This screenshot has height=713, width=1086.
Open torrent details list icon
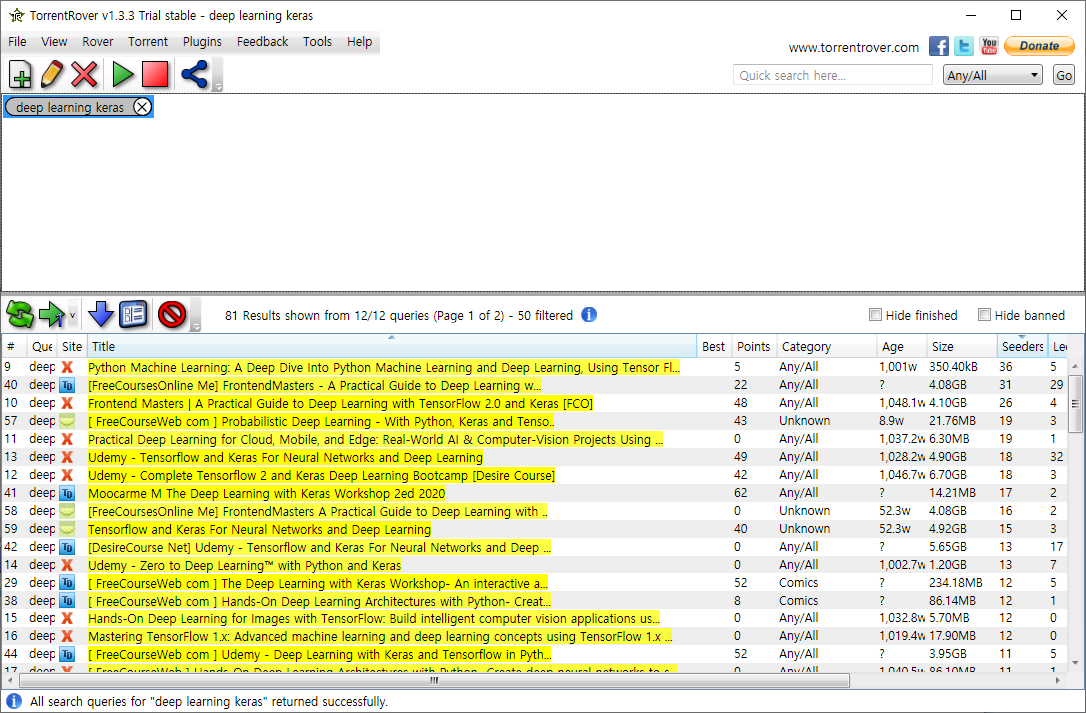pos(134,315)
